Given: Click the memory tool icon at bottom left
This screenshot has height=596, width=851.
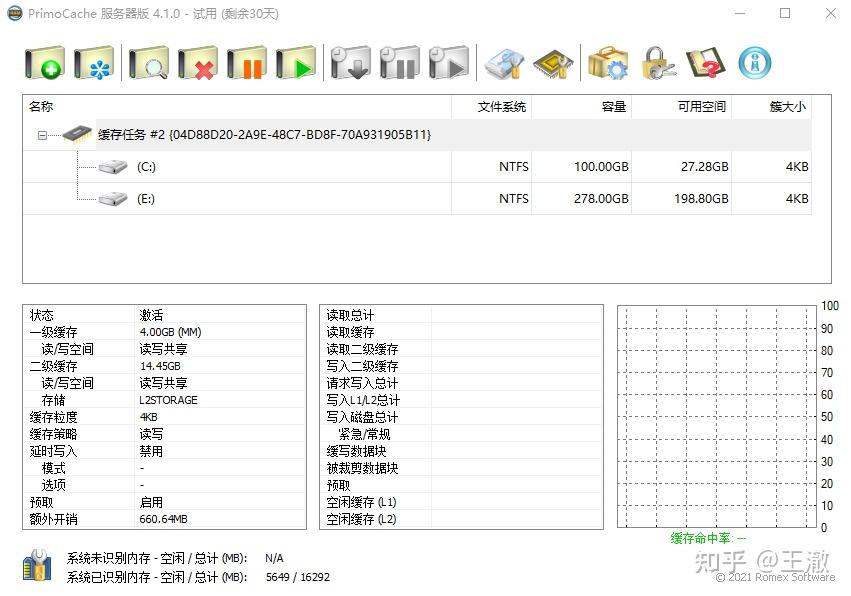Looking at the screenshot, I should click(37, 566).
